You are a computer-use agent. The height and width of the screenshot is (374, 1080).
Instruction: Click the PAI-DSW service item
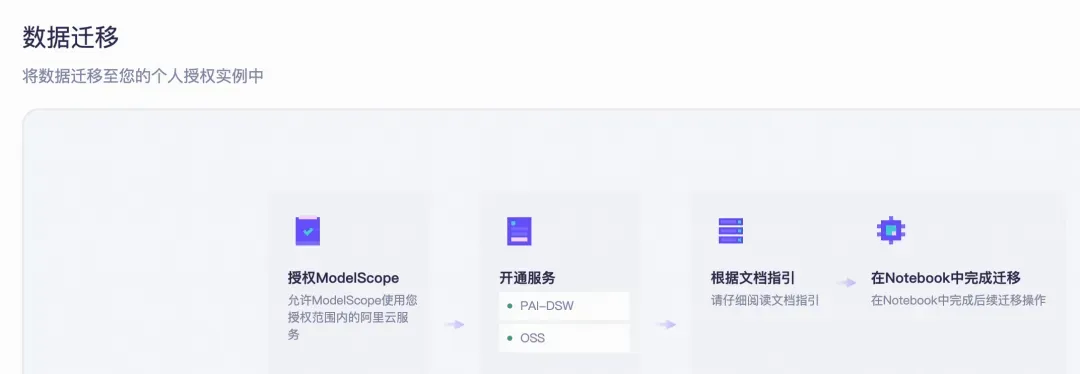tap(564, 306)
